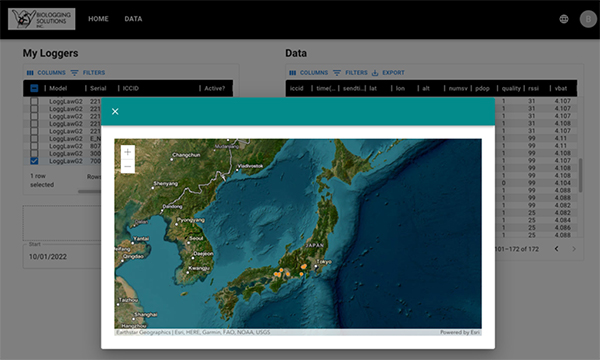Screen dimensions: 600x360
Task: Click the orange marker nearest Tokyo
Action: (x=304, y=266)
